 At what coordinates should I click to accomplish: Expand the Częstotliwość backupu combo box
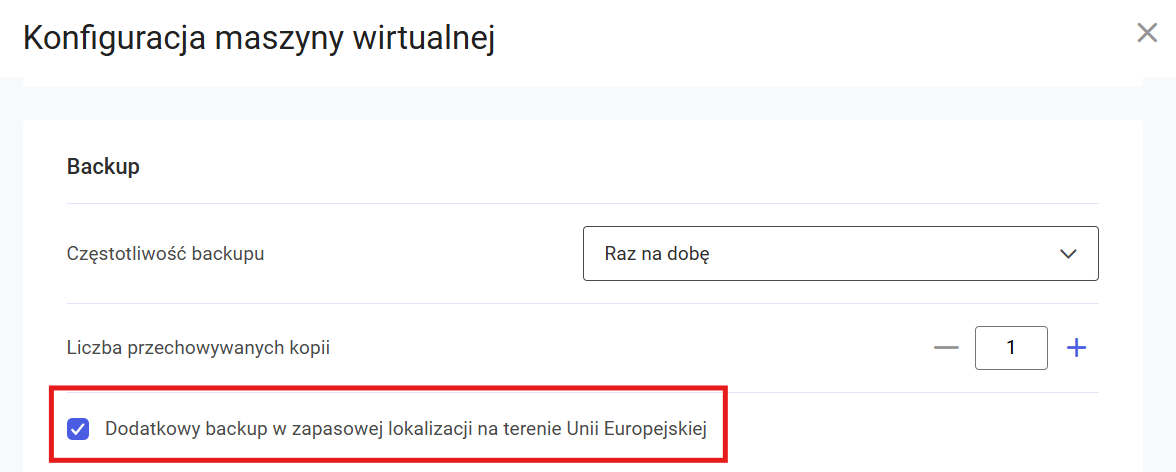pos(840,254)
